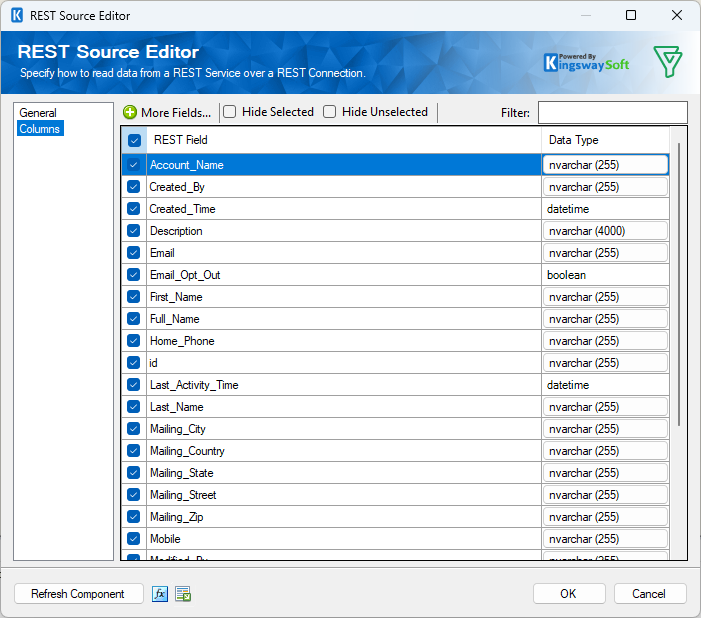Open the id data type dropdown
Screen dimensions: 701x618
(605, 363)
